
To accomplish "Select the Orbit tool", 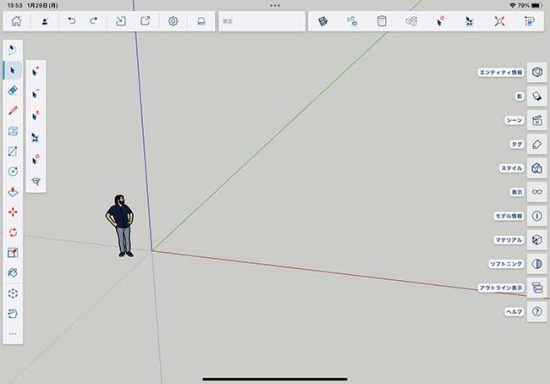I will [x=13, y=293].
